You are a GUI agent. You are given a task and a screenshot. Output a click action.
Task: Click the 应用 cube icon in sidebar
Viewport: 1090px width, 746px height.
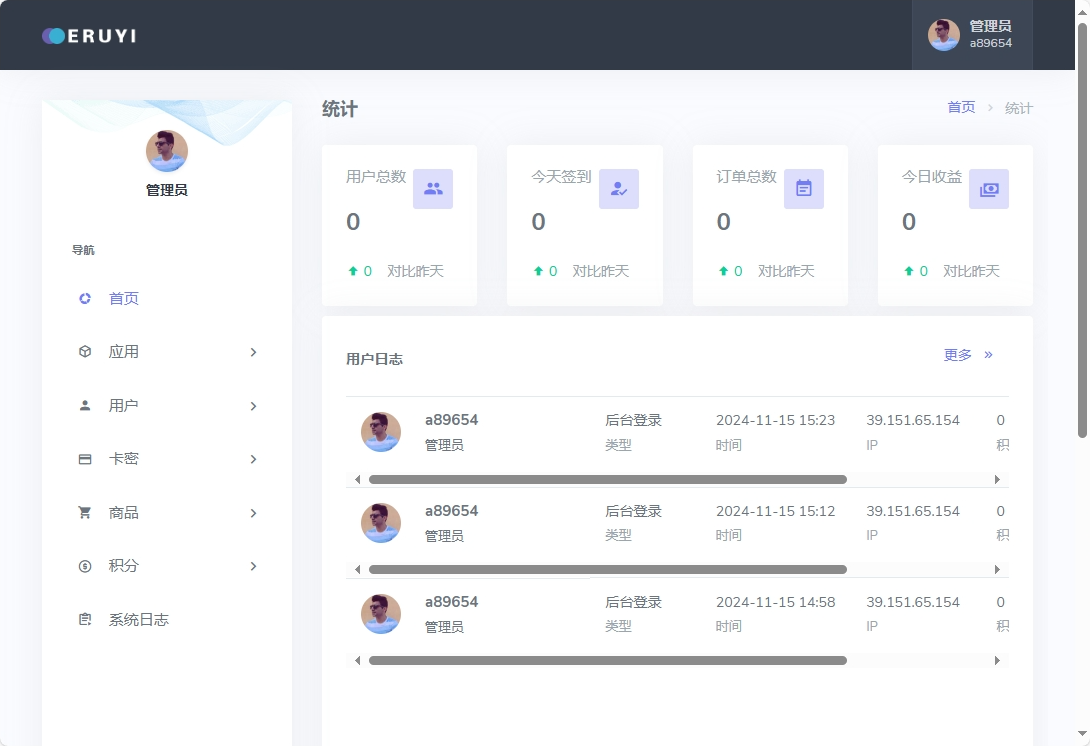point(85,352)
